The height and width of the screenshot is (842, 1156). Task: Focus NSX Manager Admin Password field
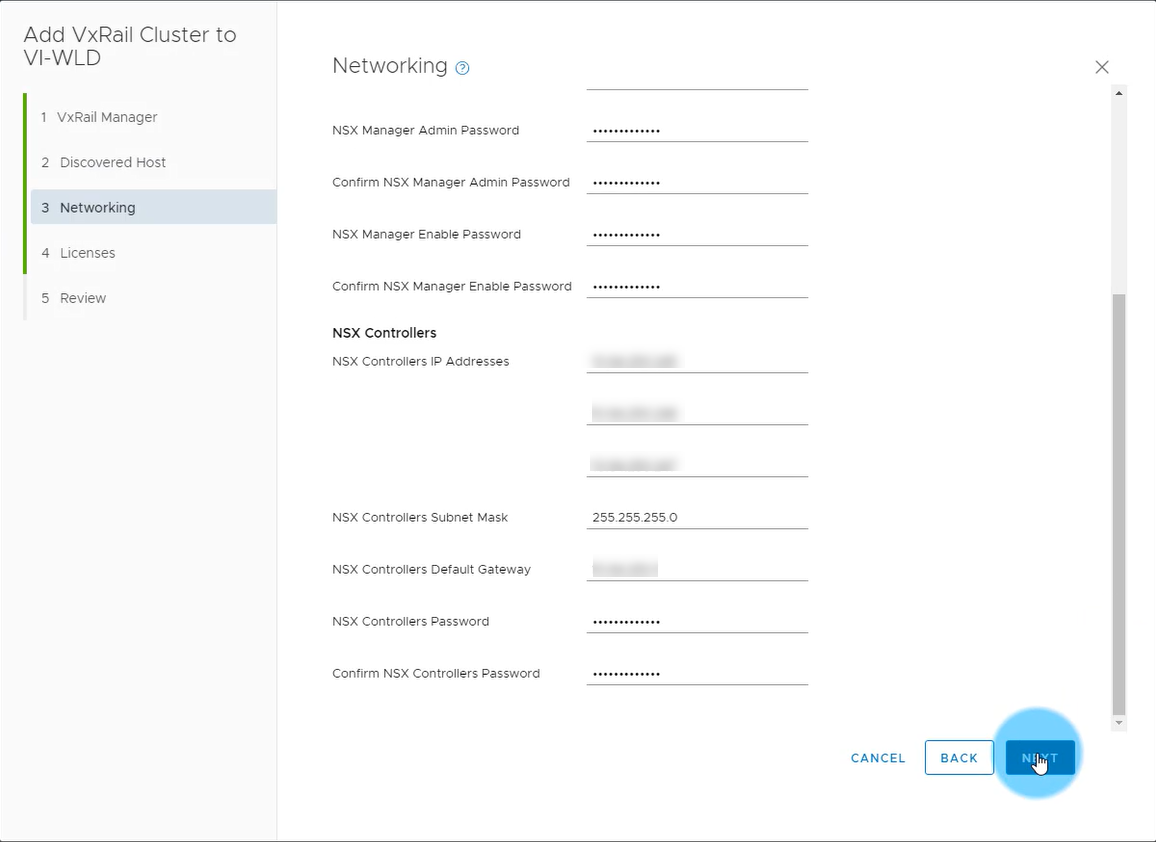point(696,130)
